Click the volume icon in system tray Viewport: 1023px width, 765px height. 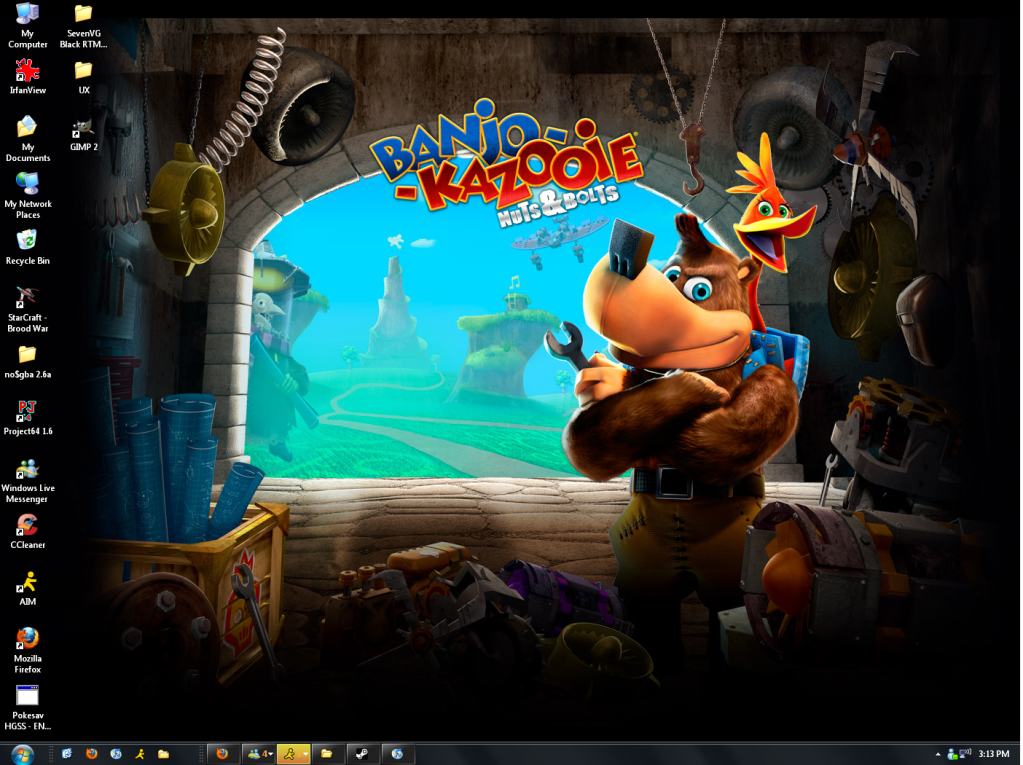point(967,753)
